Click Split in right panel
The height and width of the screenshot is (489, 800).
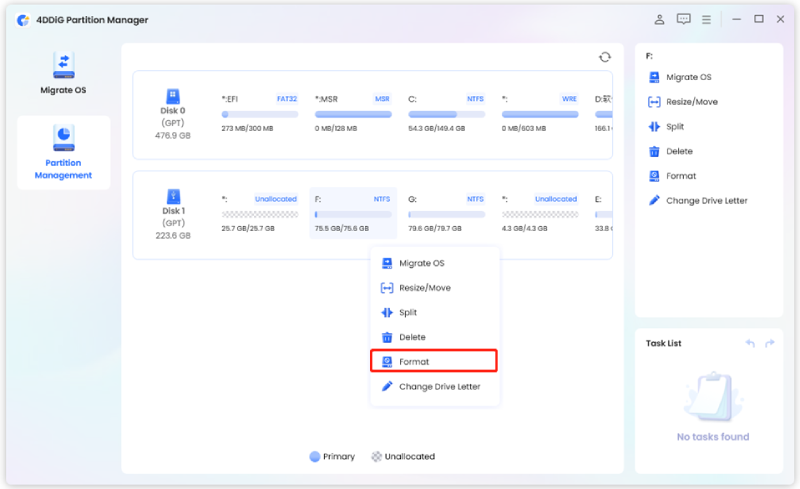pos(674,127)
